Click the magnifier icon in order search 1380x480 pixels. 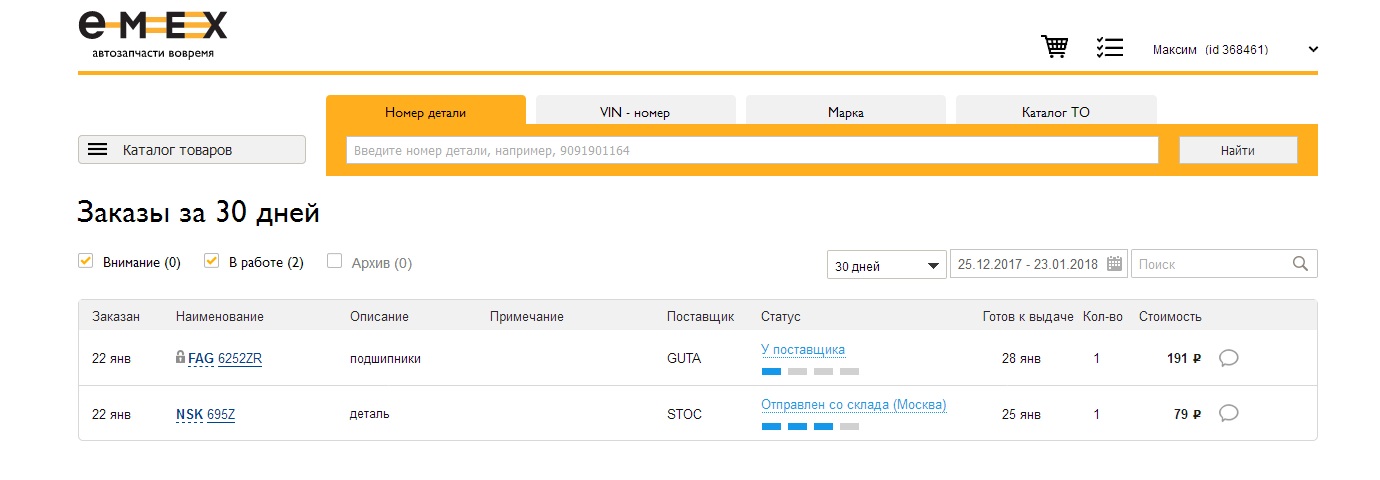(x=1300, y=264)
